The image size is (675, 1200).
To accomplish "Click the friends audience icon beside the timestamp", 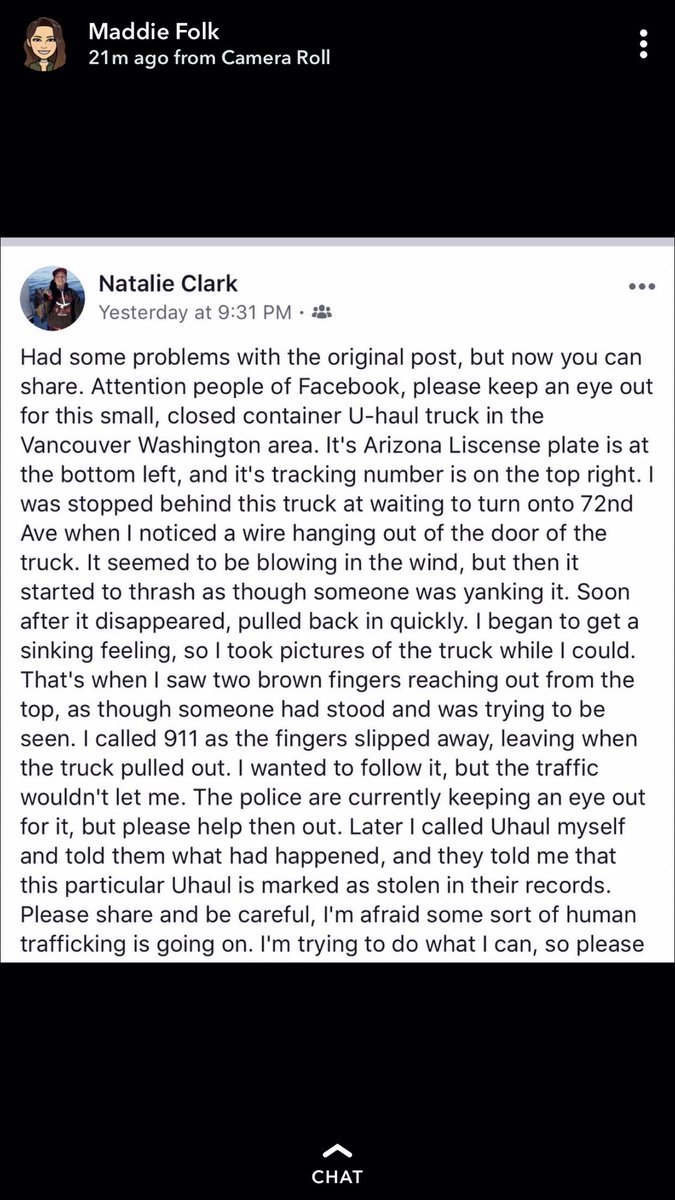I will pyautogui.click(x=322, y=312).
